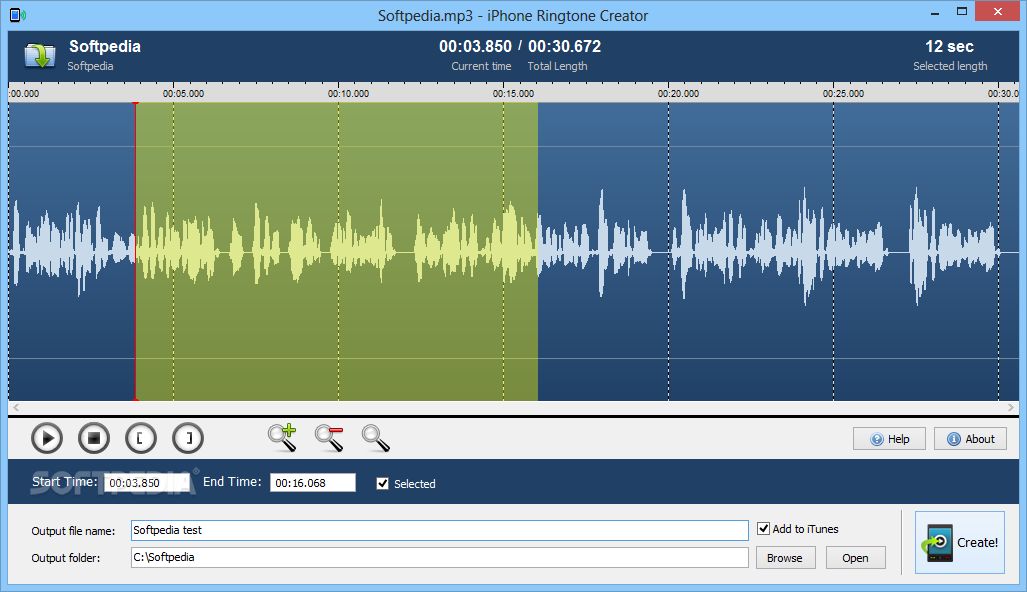Open the output folder
1027x592 pixels.
[x=855, y=558]
